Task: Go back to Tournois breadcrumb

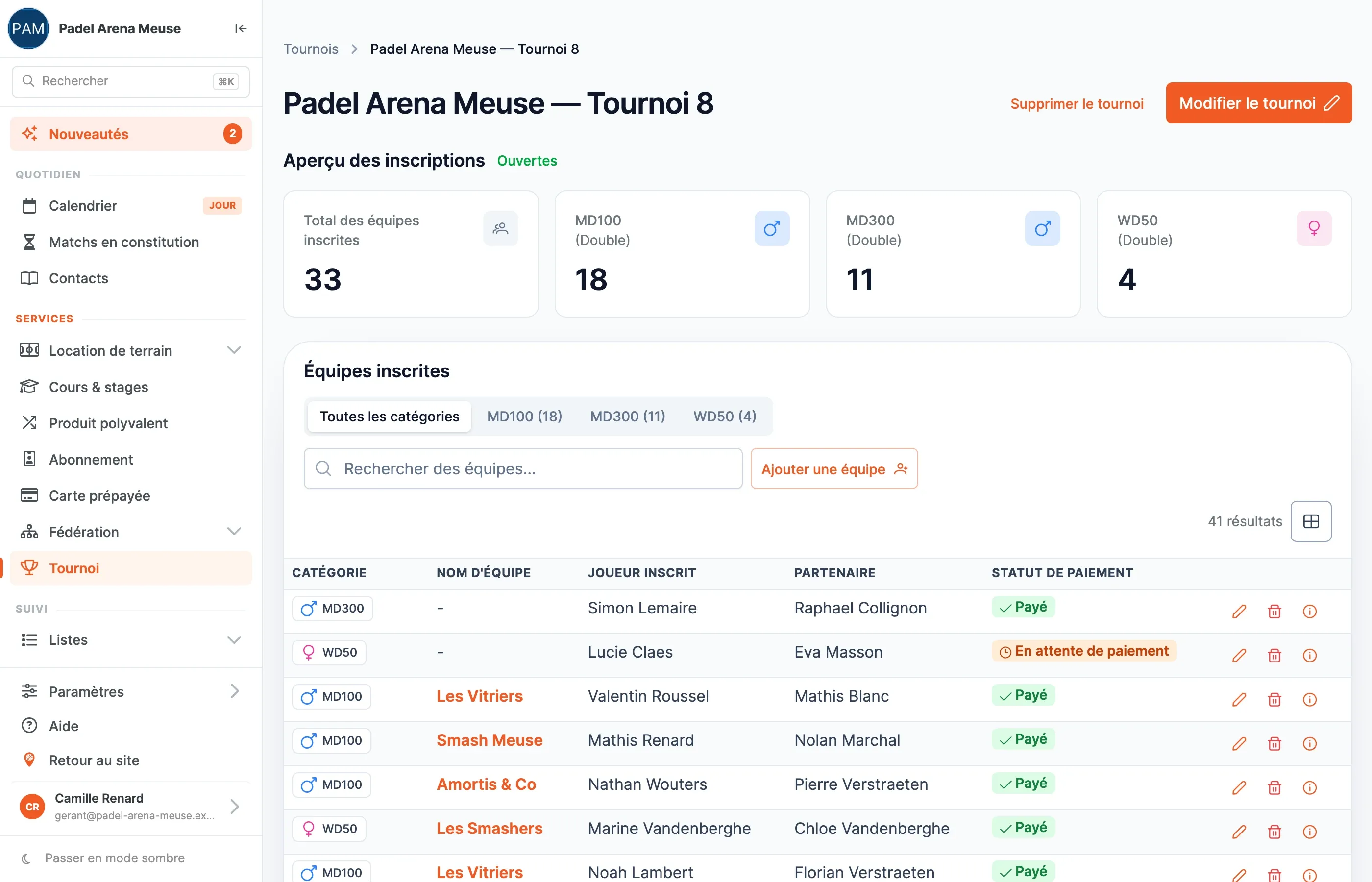Action: click(x=311, y=49)
